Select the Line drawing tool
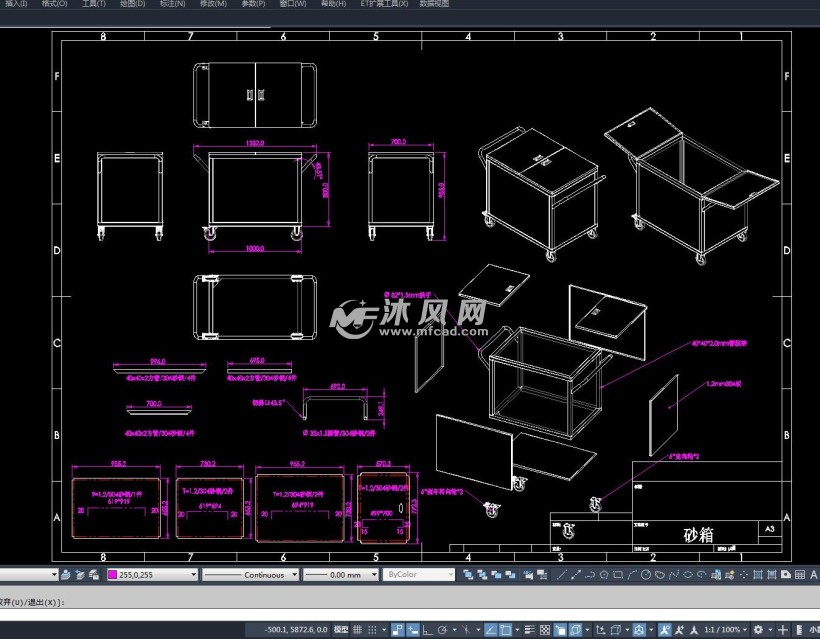Viewport: 820px width, 639px height. tap(562, 575)
